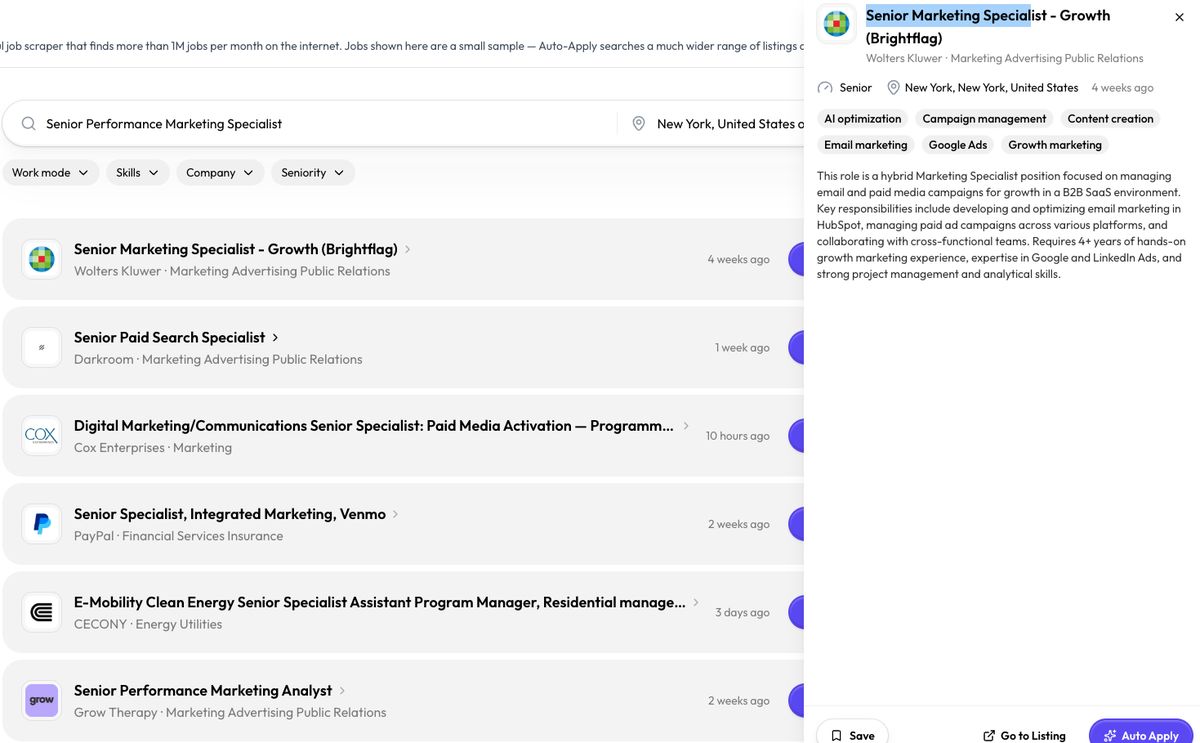Open PayPal company logo
Viewport: 1200px width, 743px height.
coord(41,524)
